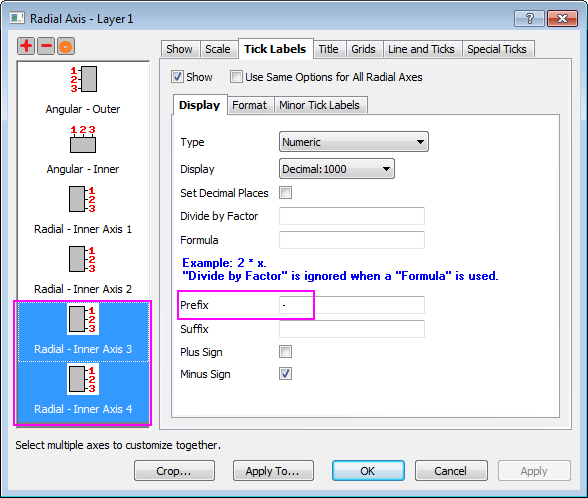Click the "Radial - Inner Axis 1" label
The image size is (588, 498).
pos(83,229)
